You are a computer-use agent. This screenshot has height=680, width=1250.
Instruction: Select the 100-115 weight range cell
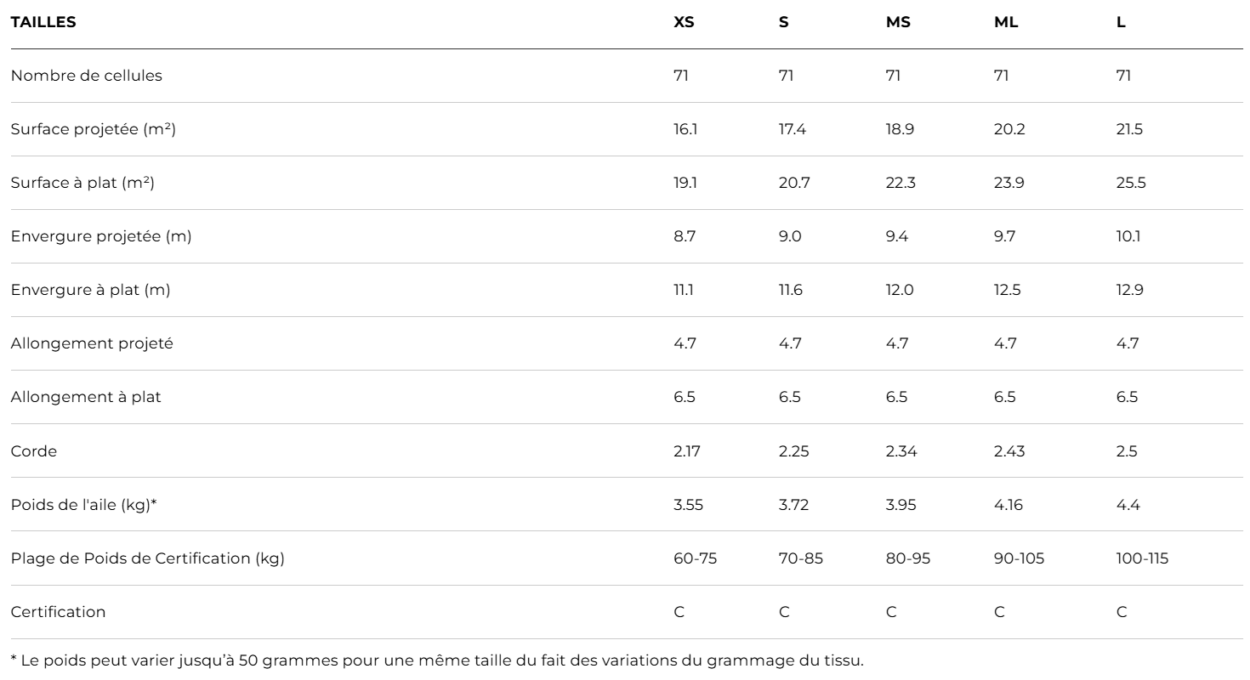pos(1142,558)
